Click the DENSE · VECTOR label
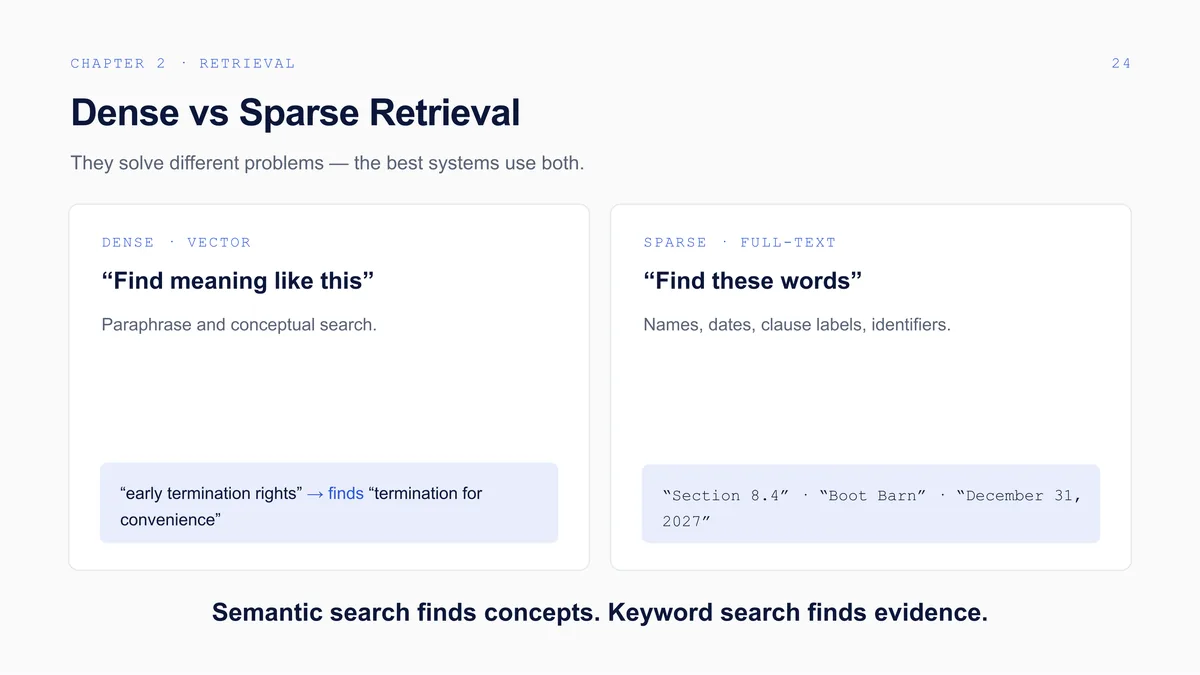Image resolution: width=1200 pixels, height=675 pixels. (176, 242)
